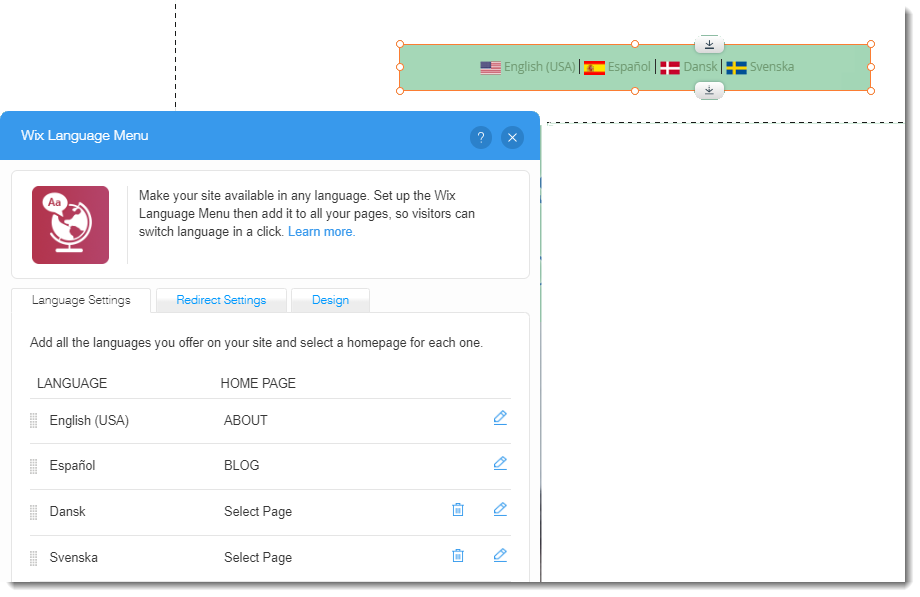This screenshot has height=597, width=920.
Task: Edit the Svenska language row
Action: [500, 555]
